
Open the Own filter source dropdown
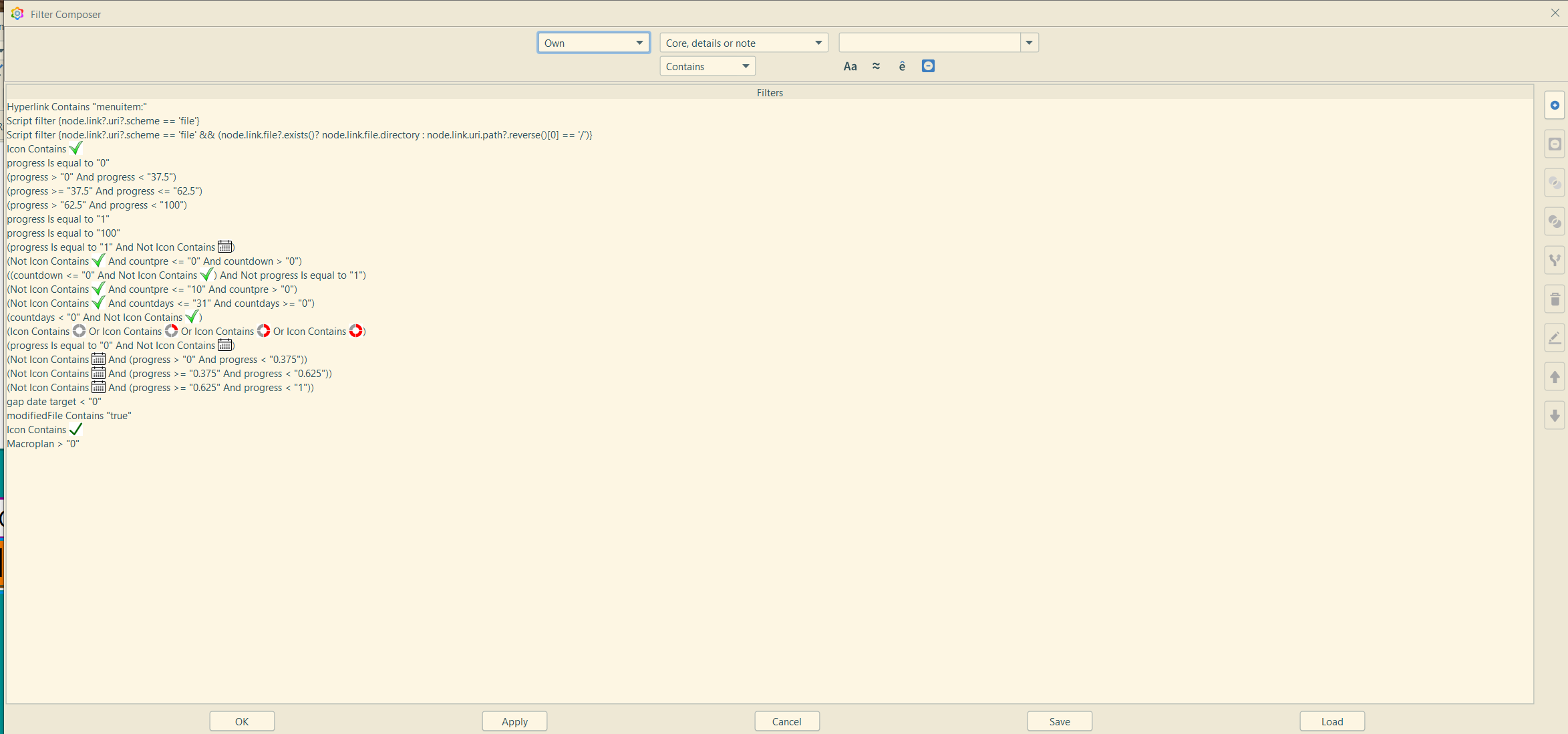[593, 42]
